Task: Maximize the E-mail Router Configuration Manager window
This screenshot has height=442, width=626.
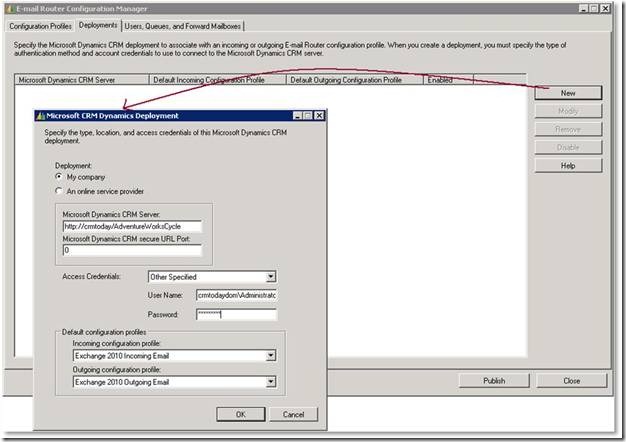Action: click(x=594, y=8)
